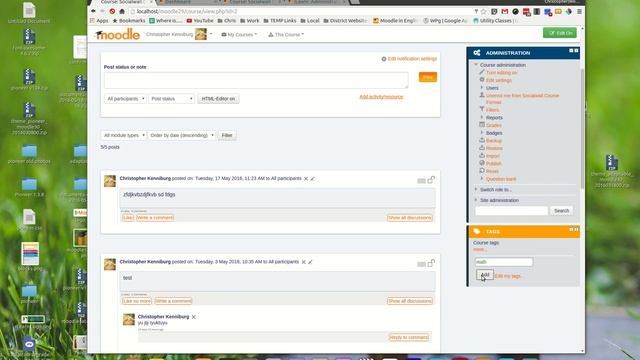This screenshot has height=360, width=640.
Task: Open the Edit notification settings gear link
Action: pos(409,59)
